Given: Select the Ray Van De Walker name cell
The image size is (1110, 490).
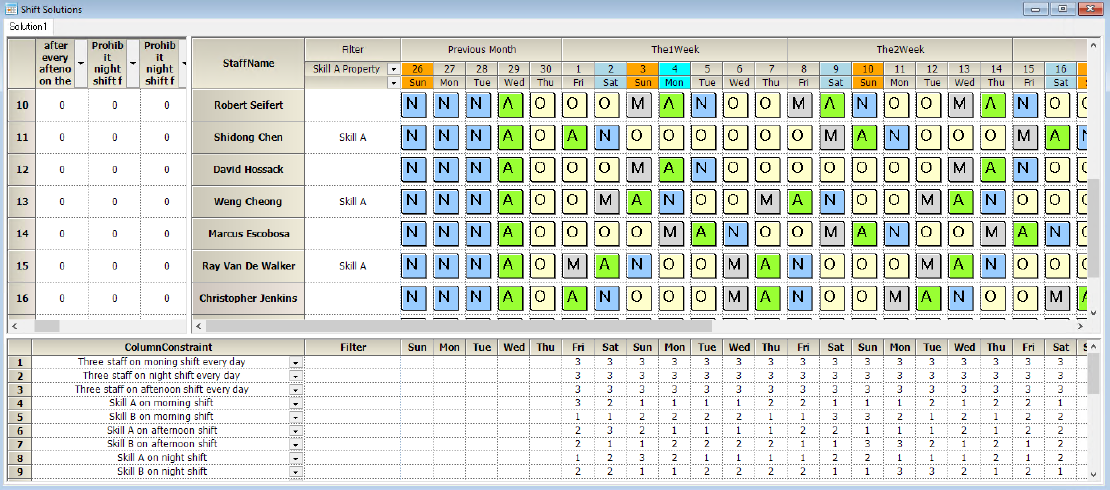Looking at the screenshot, I should click(248, 266).
